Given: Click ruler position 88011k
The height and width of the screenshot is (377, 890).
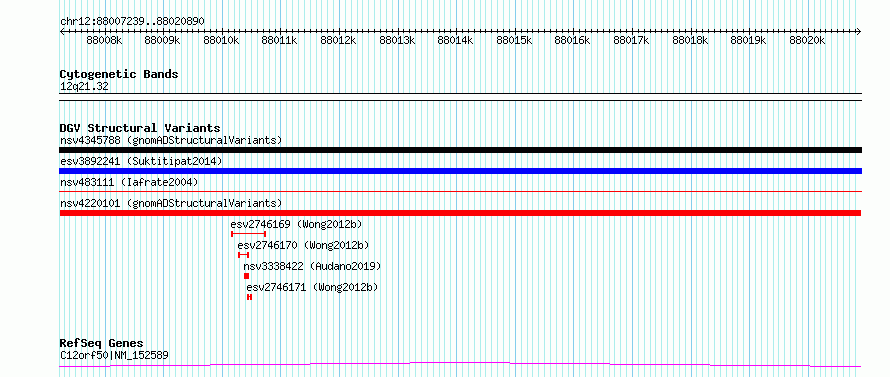Looking at the screenshot, I should [x=280, y=40].
